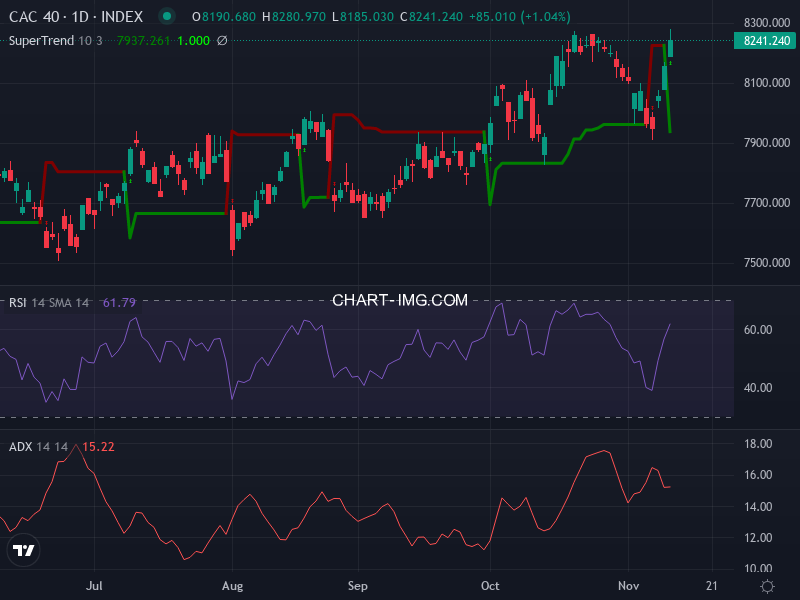Click the Nov label on the time axis
800x600 pixels.
[x=630, y=585]
